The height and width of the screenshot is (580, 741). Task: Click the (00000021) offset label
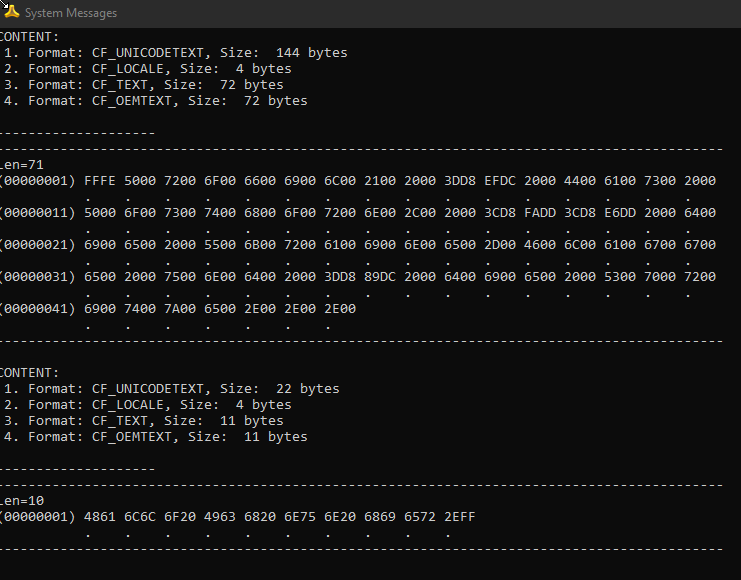[38, 245]
